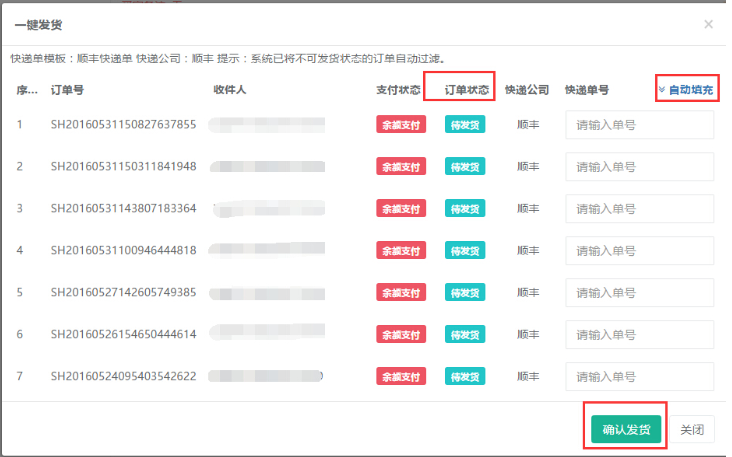732x457 pixels.
Task: Click the blurred recipient in order row 1
Action: [267, 125]
